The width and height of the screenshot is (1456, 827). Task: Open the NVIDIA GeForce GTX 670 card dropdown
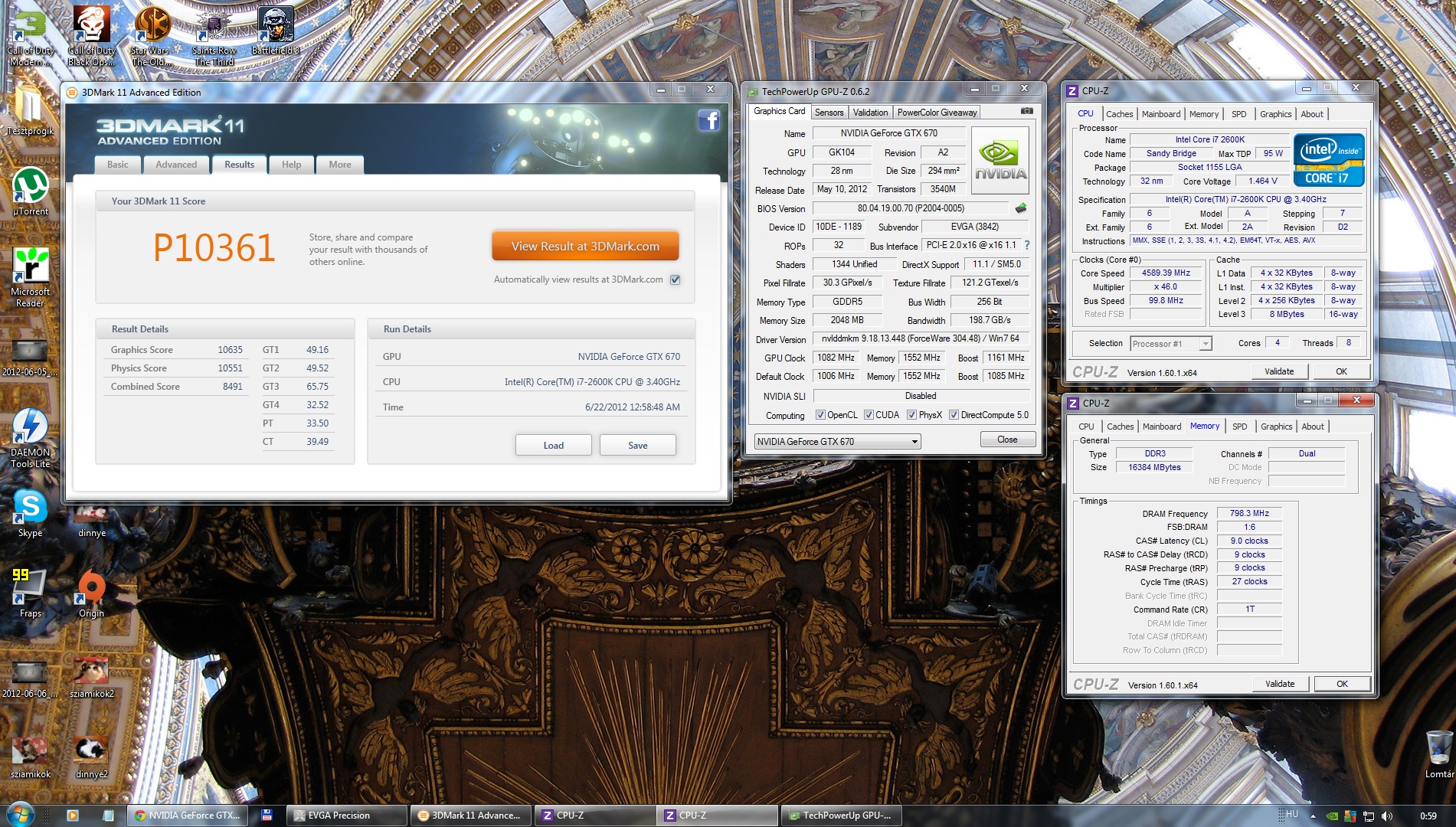click(837, 442)
